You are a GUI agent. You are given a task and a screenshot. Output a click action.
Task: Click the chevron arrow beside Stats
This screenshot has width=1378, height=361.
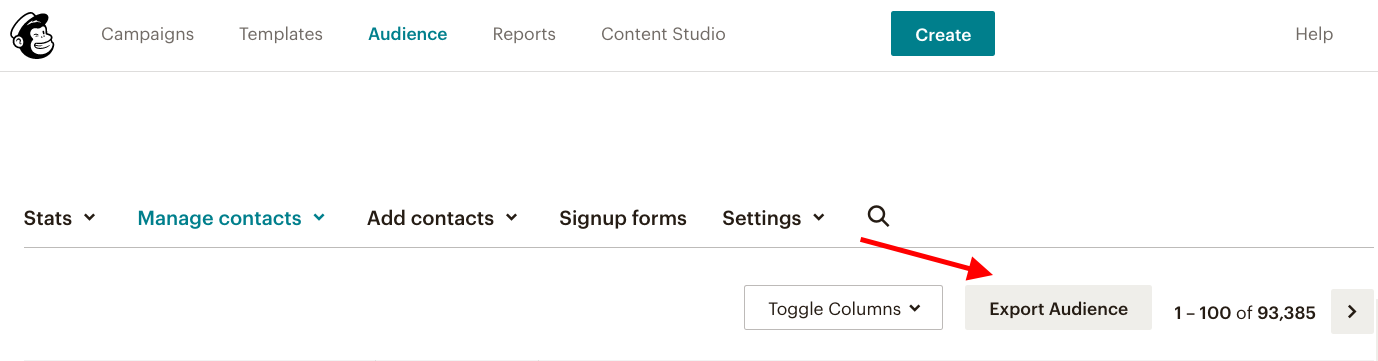point(90,218)
